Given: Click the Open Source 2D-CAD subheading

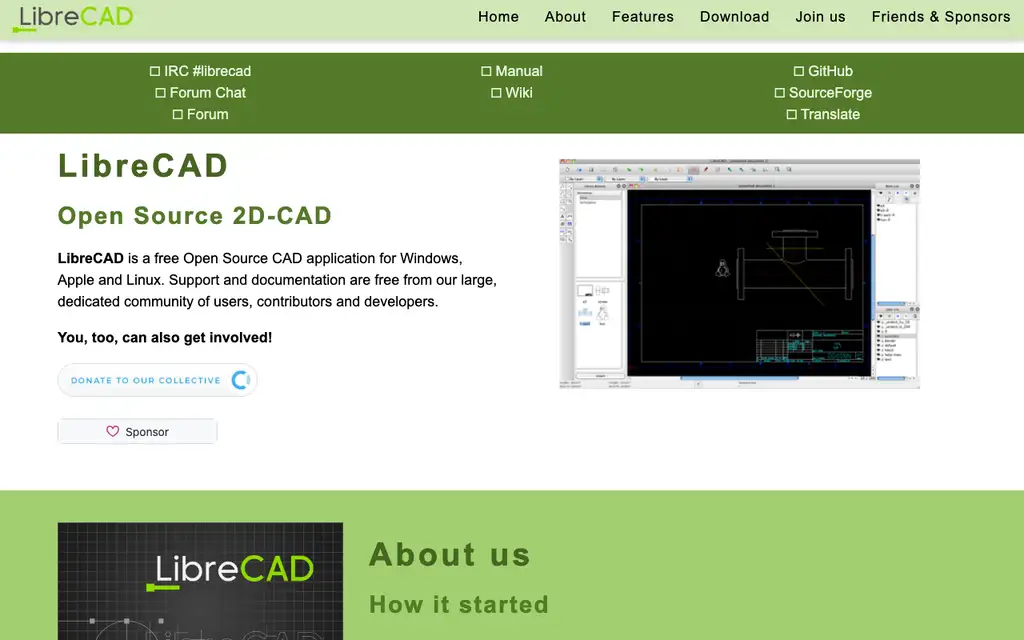Looking at the screenshot, I should pos(195,216).
